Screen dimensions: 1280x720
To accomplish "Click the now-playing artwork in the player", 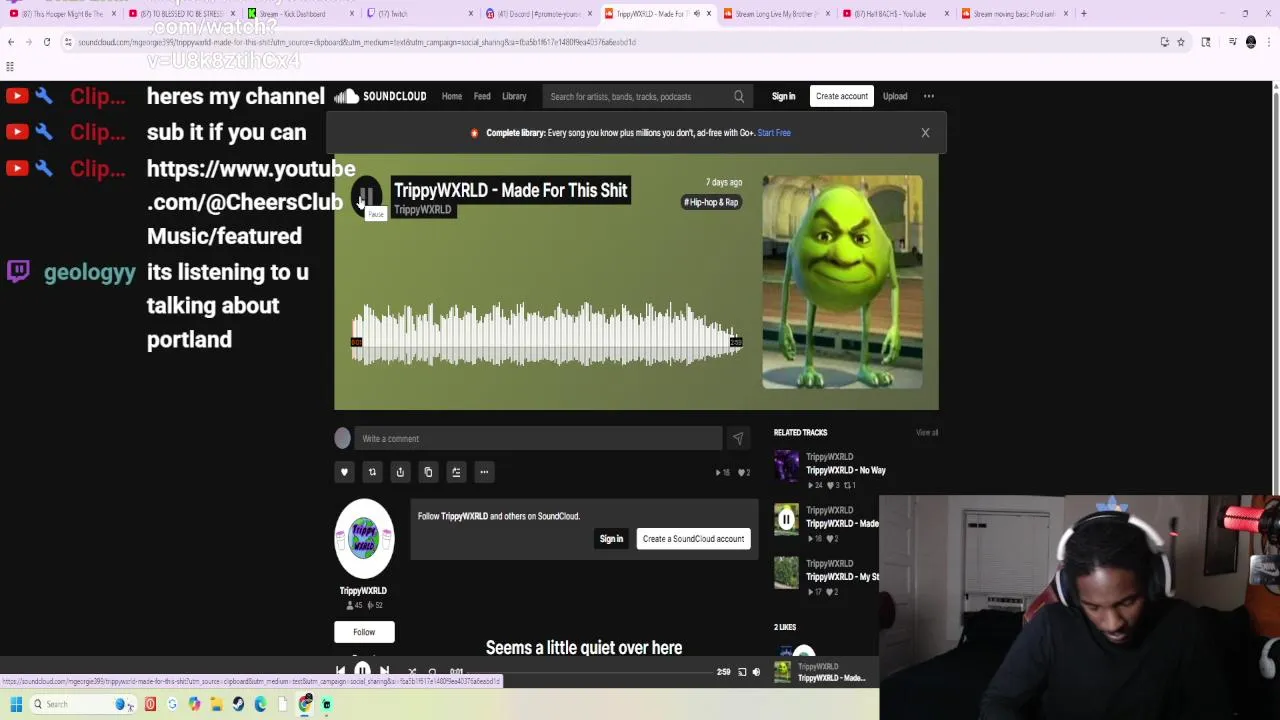I will click(782, 672).
